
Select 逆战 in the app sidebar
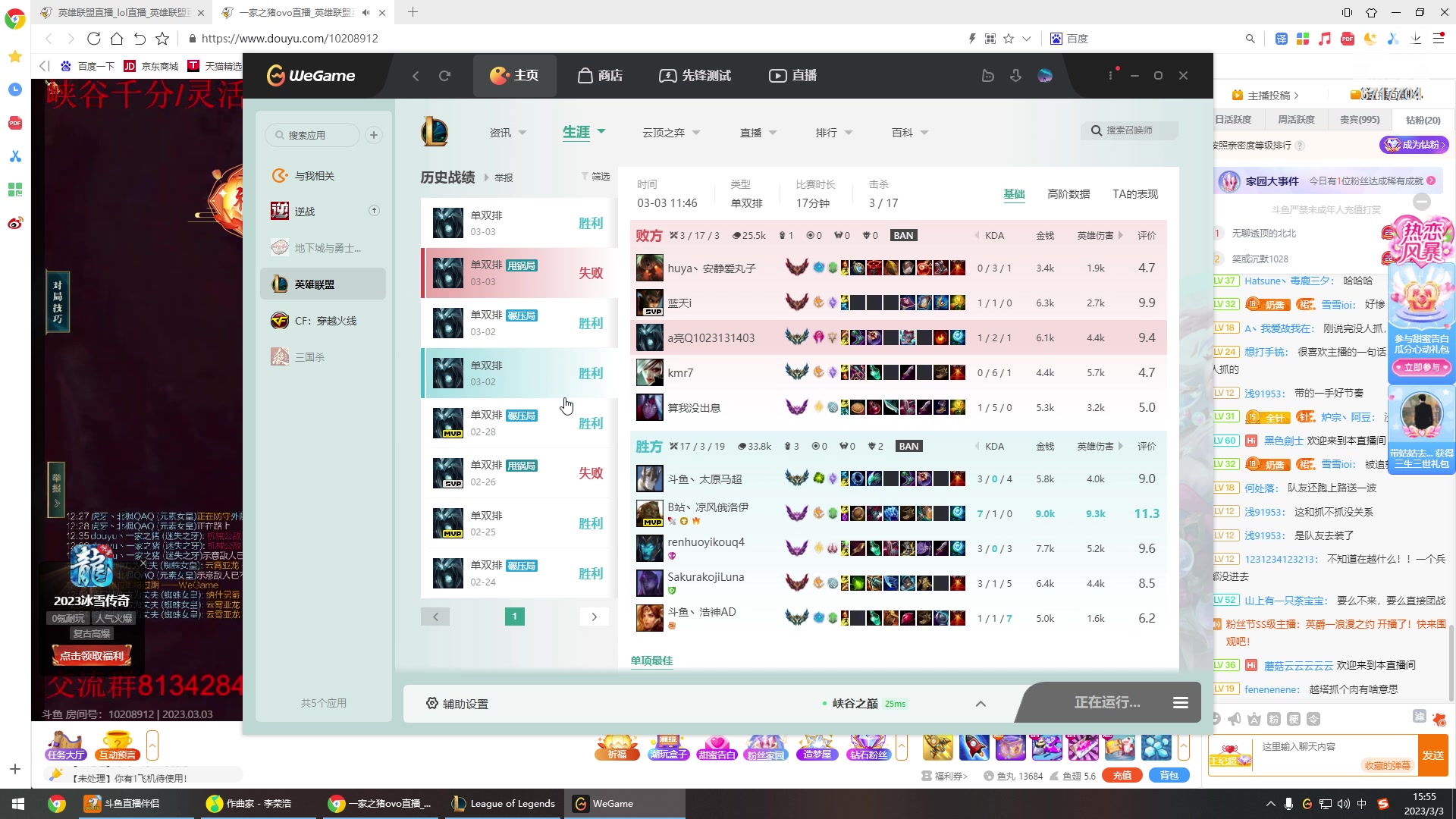(305, 212)
